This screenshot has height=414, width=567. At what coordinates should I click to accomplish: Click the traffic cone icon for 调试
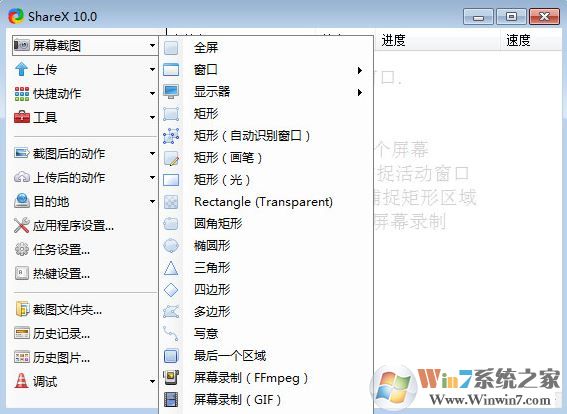coord(22,381)
